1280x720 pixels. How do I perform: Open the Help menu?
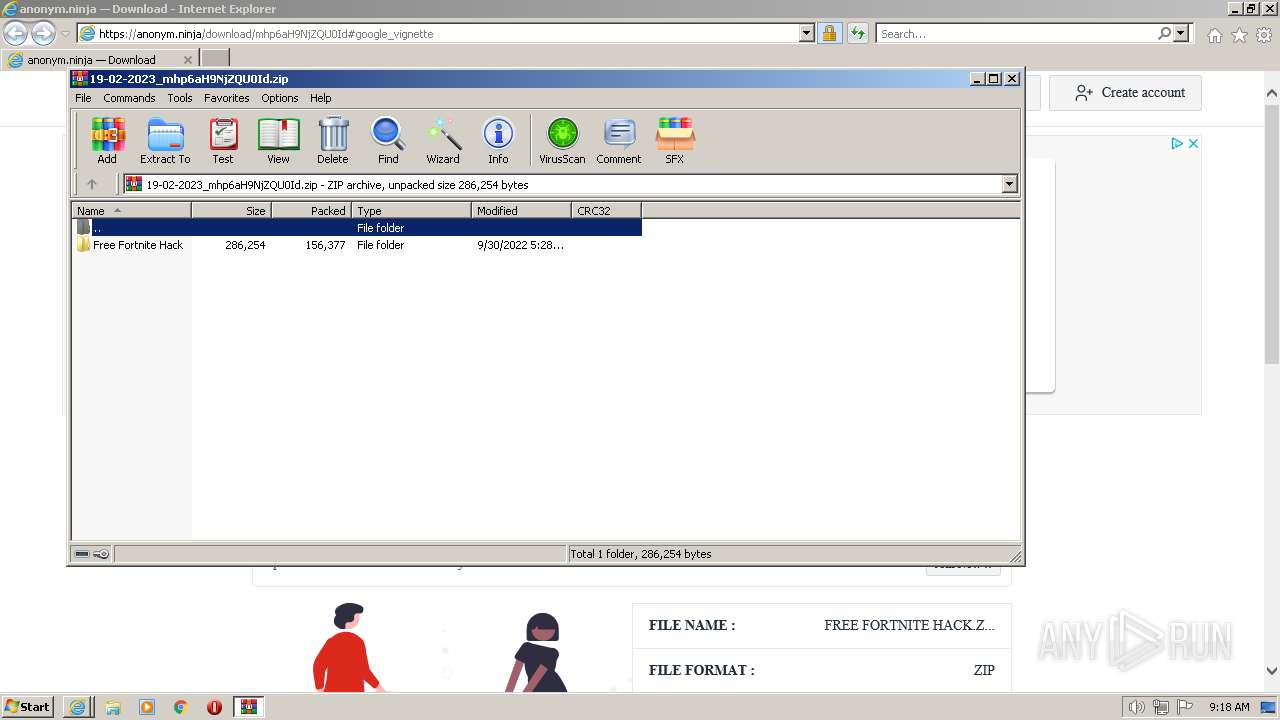(x=320, y=98)
